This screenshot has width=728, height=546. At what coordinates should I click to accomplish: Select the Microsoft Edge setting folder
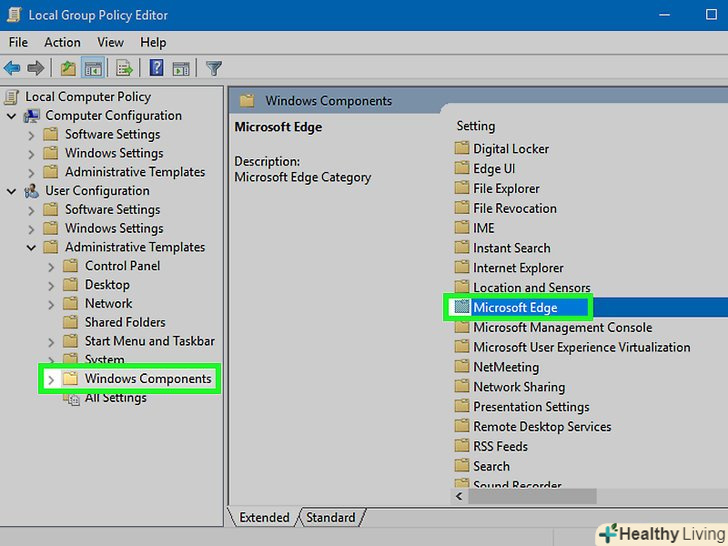pyautogui.click(x=515, y=307)
